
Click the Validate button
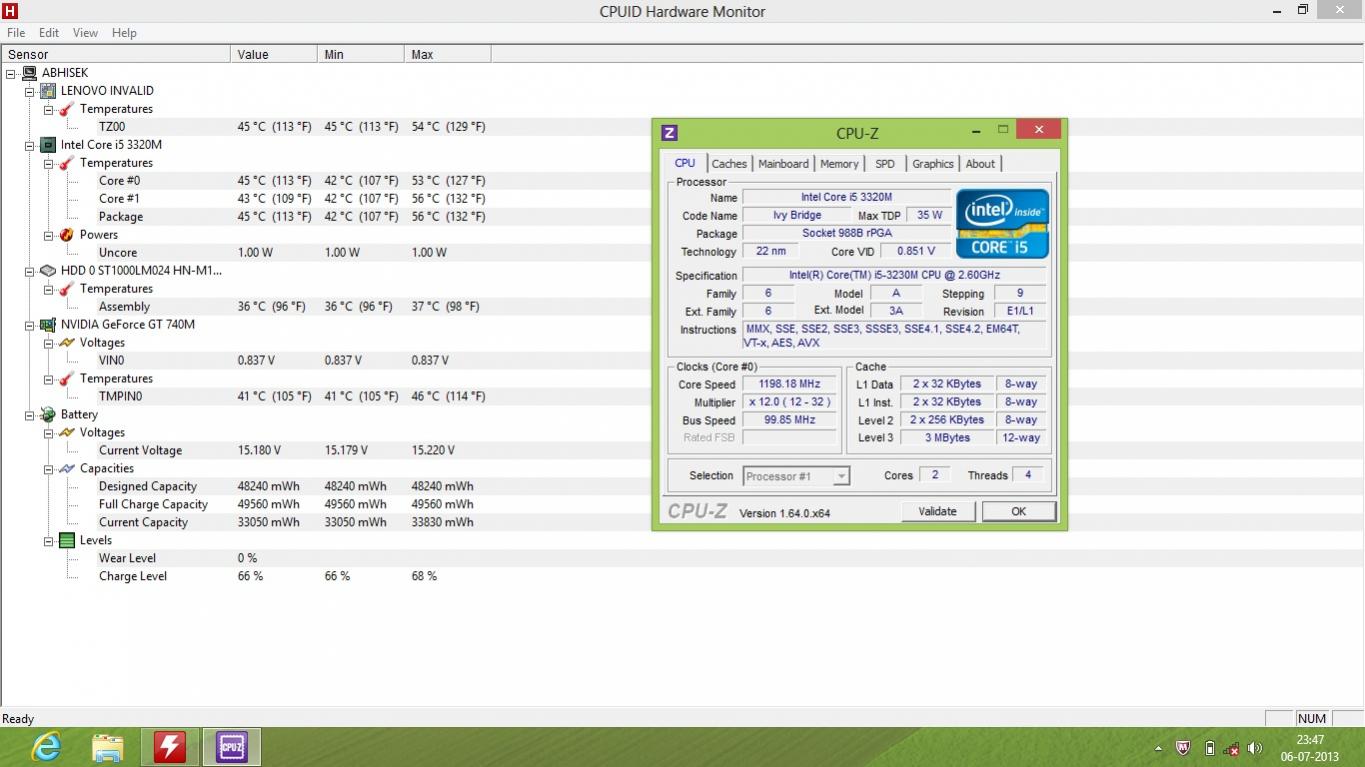click(x=937, y=511)
